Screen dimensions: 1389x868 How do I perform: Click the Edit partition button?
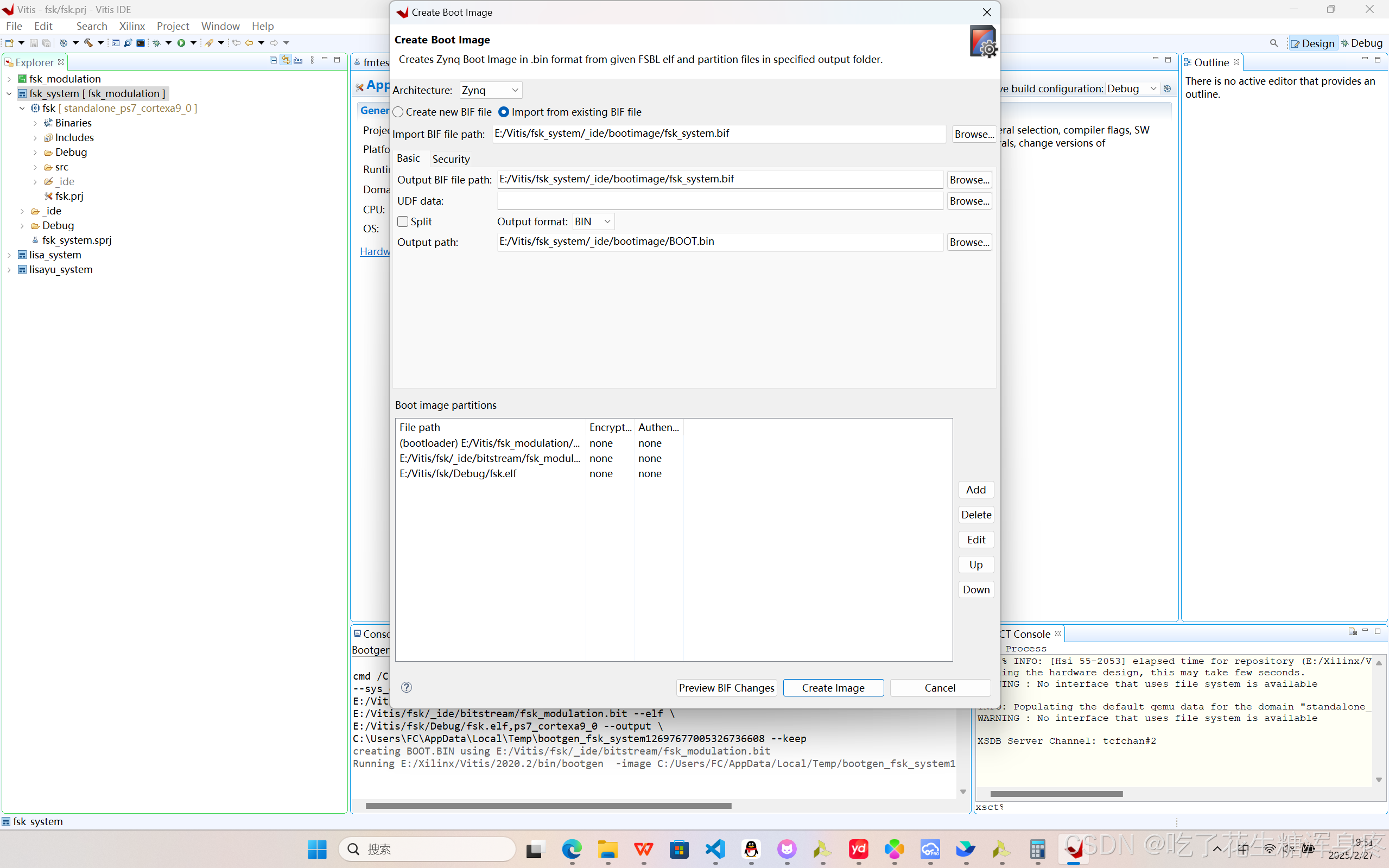[976, 540]
